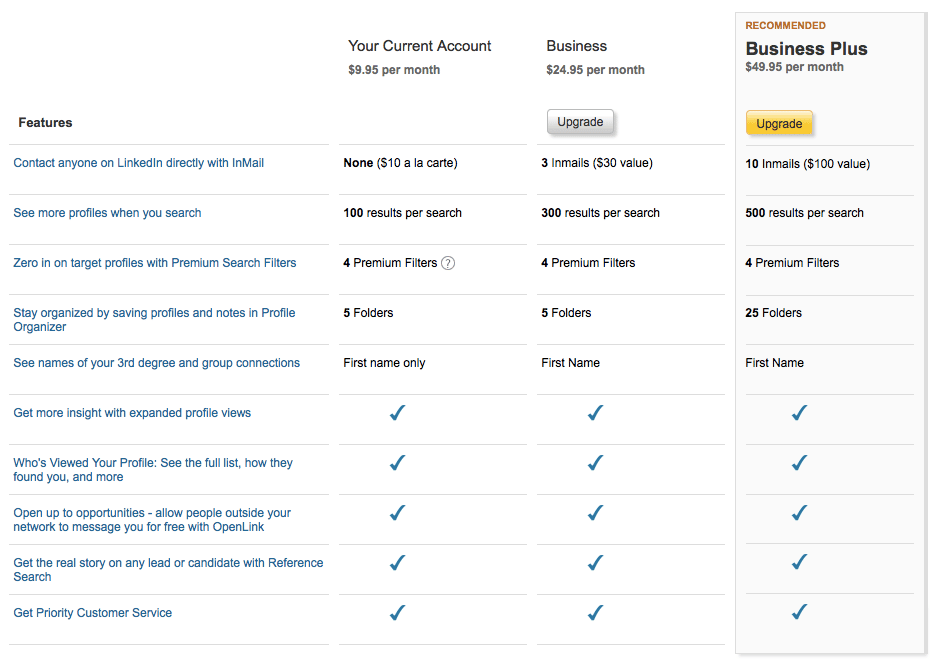The width and height of the screenshot is (937, 667).
Task: Click the 'RECOMMENDED' label
Action: pos(785,26)
